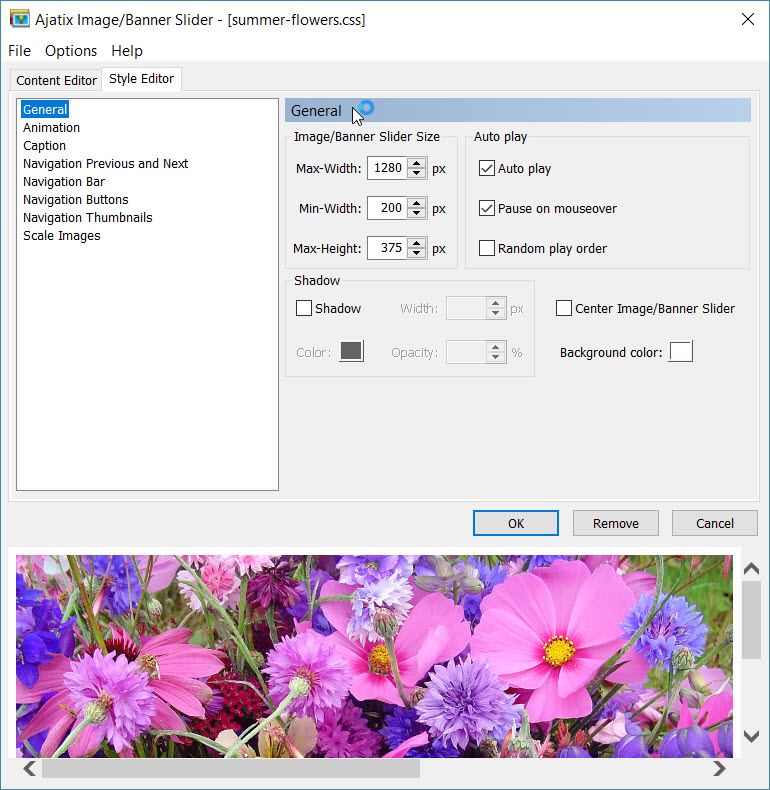Switch to the Content Editor tab
Screen dimensions: 770x790
click(56, 81)
